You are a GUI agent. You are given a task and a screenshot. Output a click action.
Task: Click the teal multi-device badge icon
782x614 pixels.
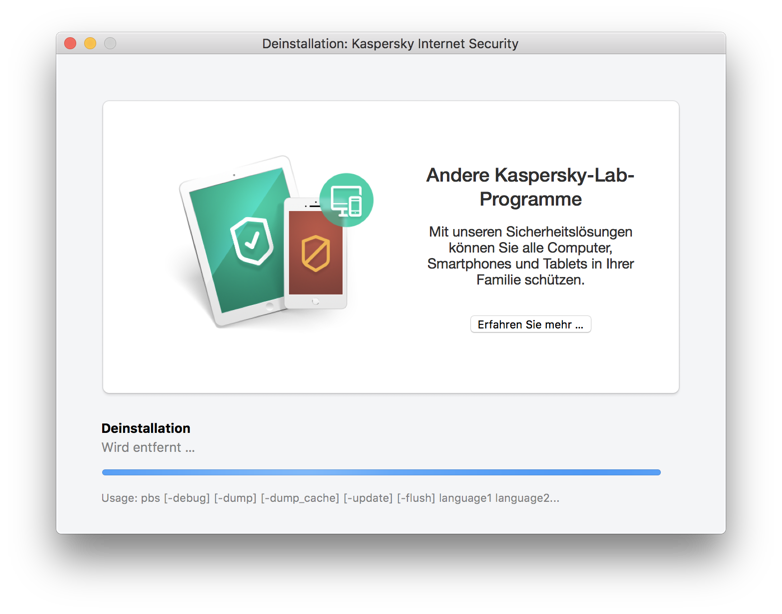(x=346, y=200)
